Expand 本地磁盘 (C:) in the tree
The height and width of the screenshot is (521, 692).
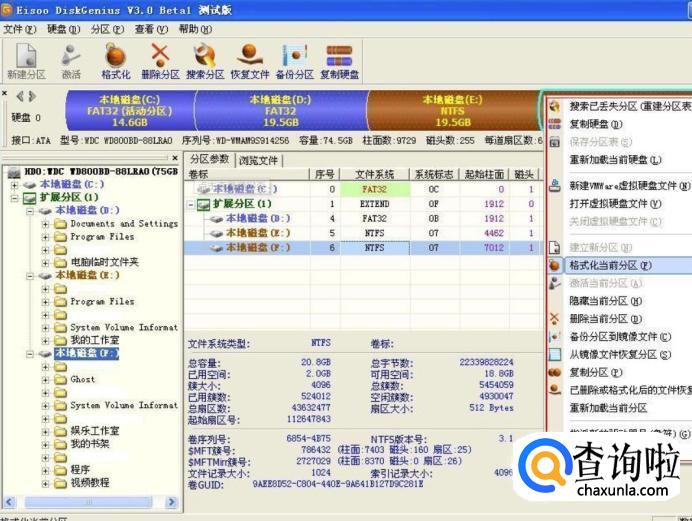[15, 184]
